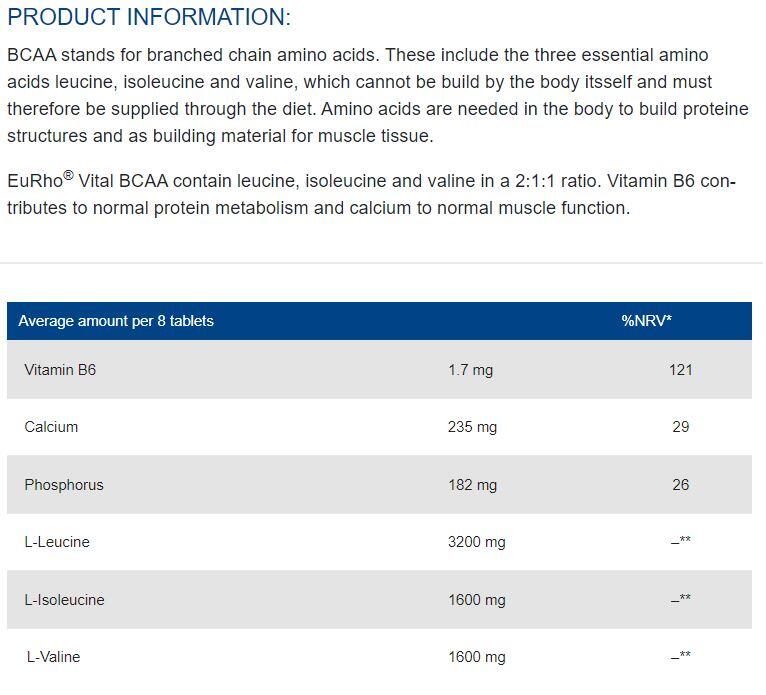
Task: Click the L-Valine row label
Action: tap(53, 657)
